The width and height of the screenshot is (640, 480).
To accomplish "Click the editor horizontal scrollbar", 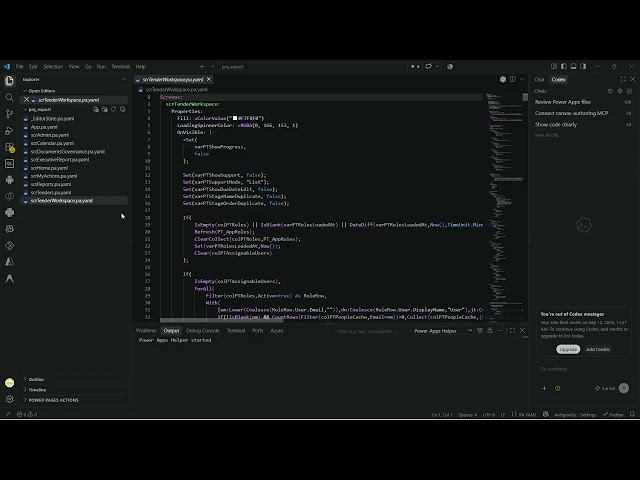I will [x=221, y=320].
